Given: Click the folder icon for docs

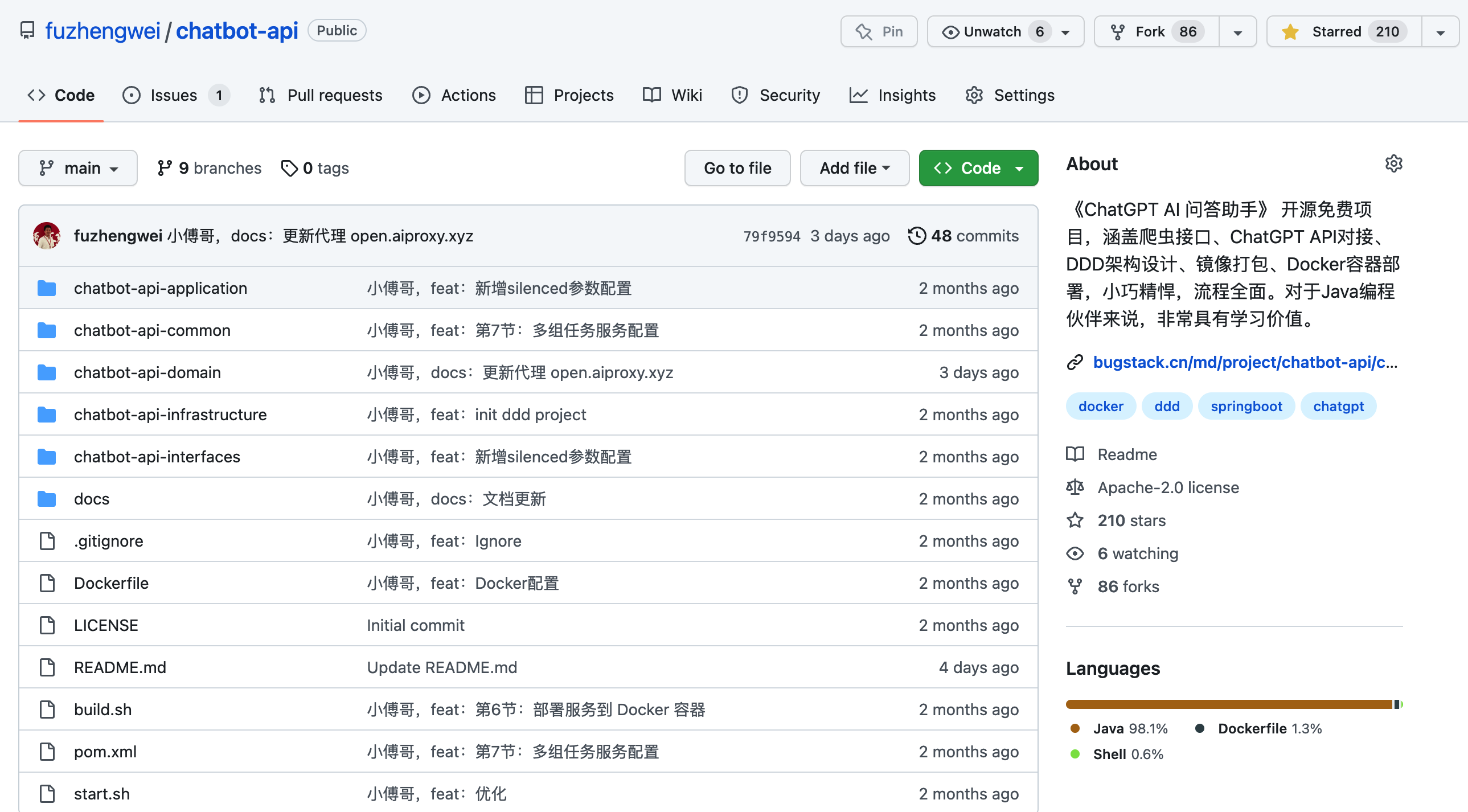Looking at the screenshot, I should pos(47,499).
